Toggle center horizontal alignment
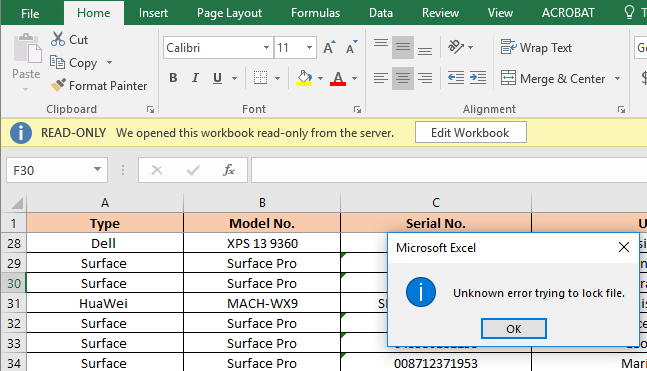Viewport: 647px width, 371px height. tap(403, 78)
